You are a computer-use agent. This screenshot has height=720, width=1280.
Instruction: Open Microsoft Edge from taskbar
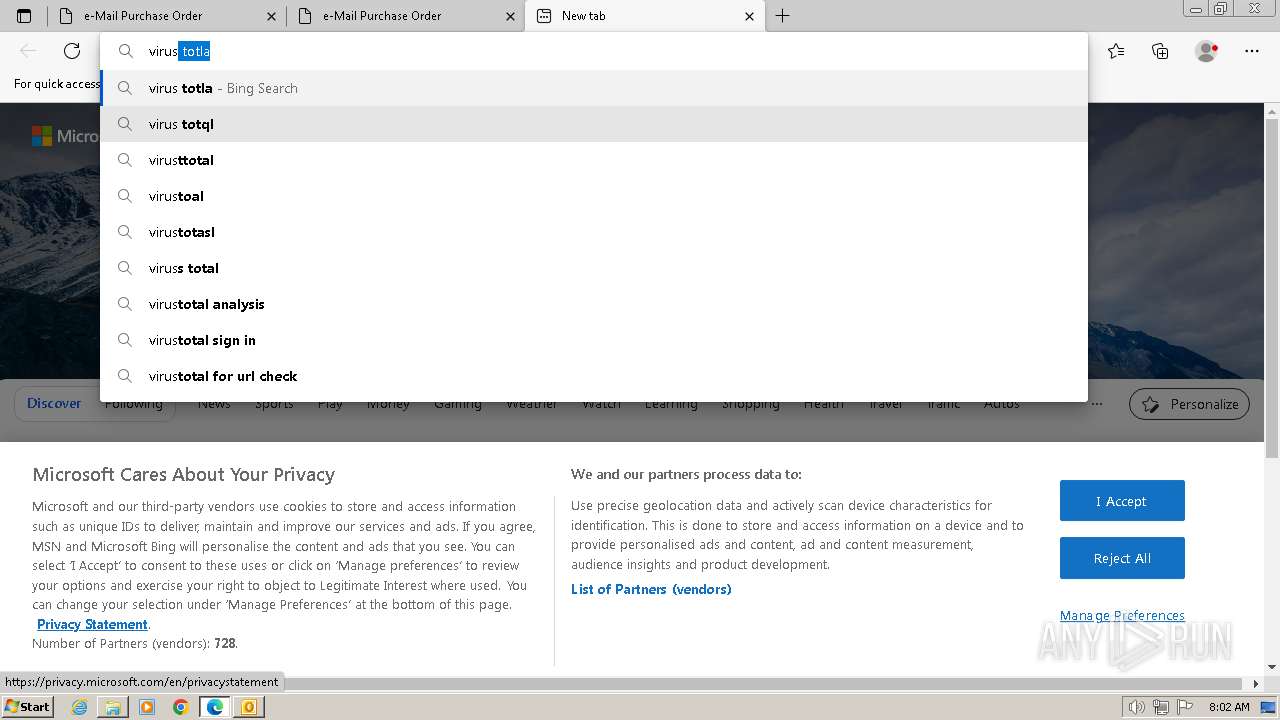pyautogui.click(x=215, y=707)
